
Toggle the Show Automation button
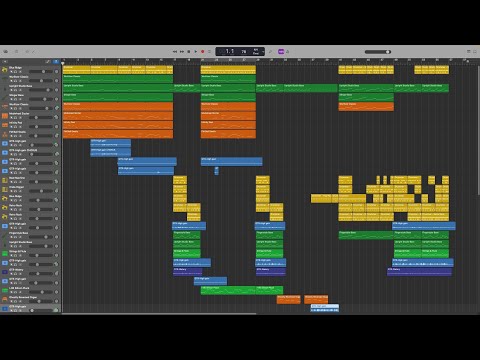[x=48, y=61]
